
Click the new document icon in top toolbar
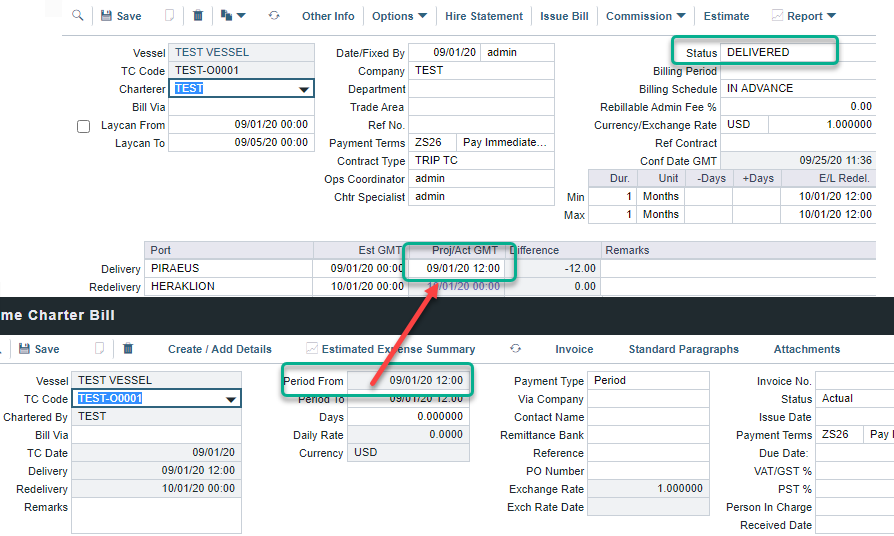[x=169, y=16]
